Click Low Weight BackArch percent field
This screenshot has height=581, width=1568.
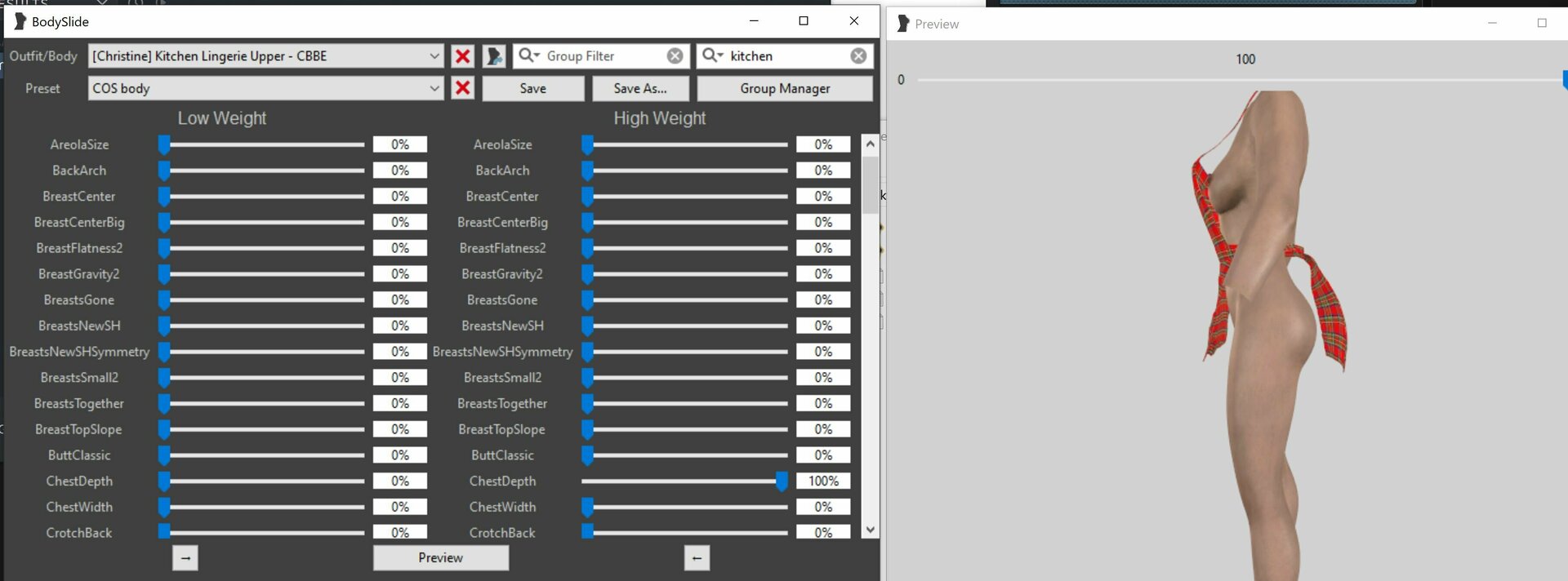pos(400,171)
